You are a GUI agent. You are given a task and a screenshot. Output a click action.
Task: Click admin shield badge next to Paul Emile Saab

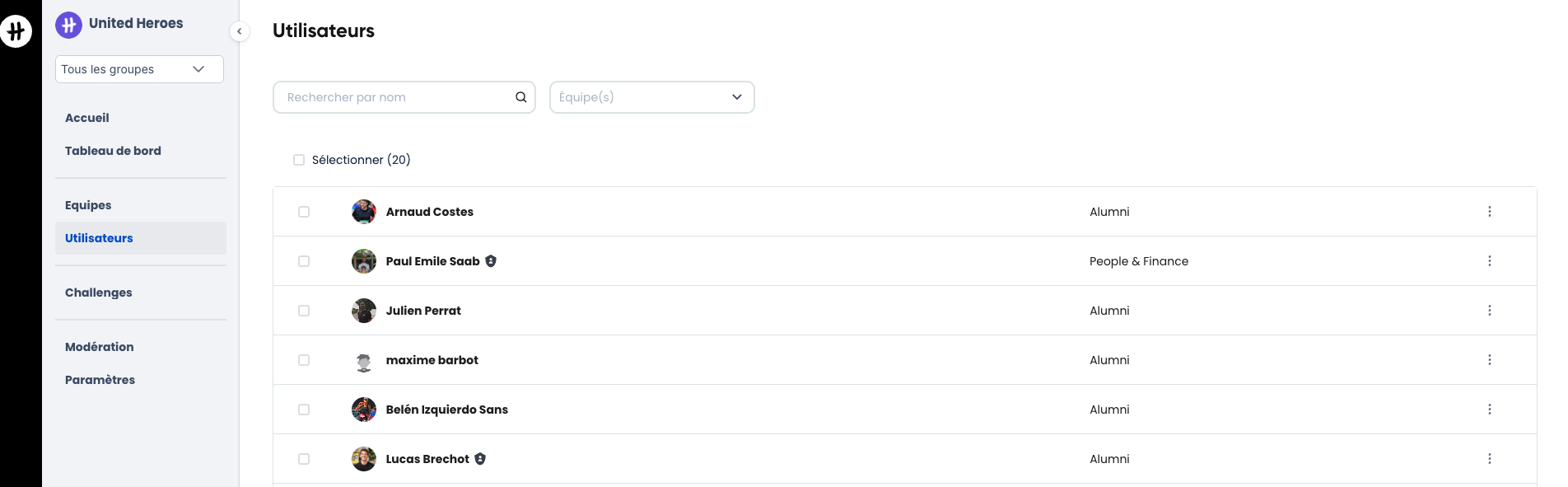tap(491, 261)
